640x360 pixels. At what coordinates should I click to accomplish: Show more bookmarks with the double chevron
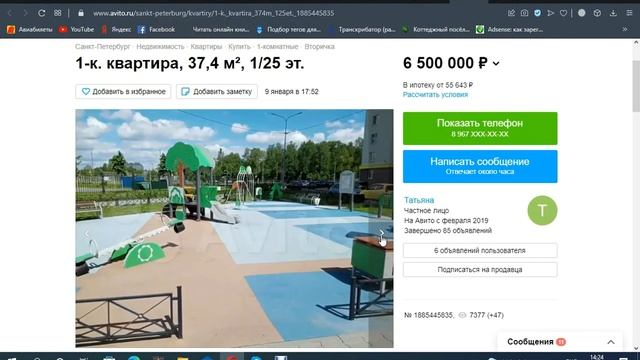tap(625, 29)
